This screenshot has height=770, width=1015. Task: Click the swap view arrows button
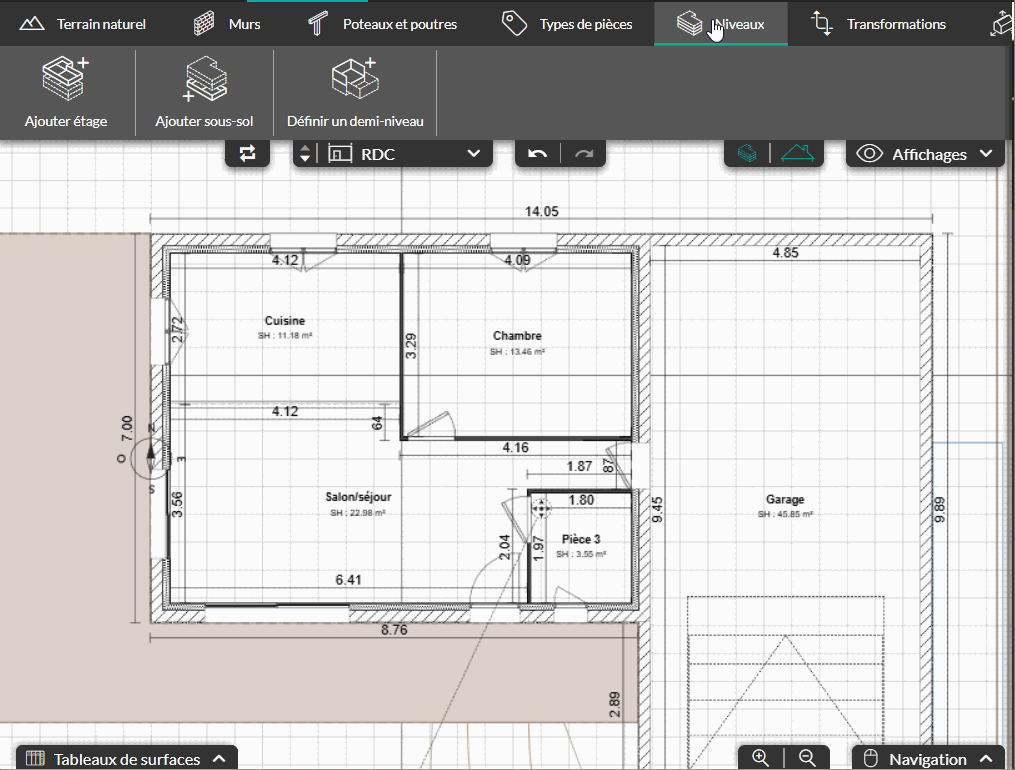(247, 153)
